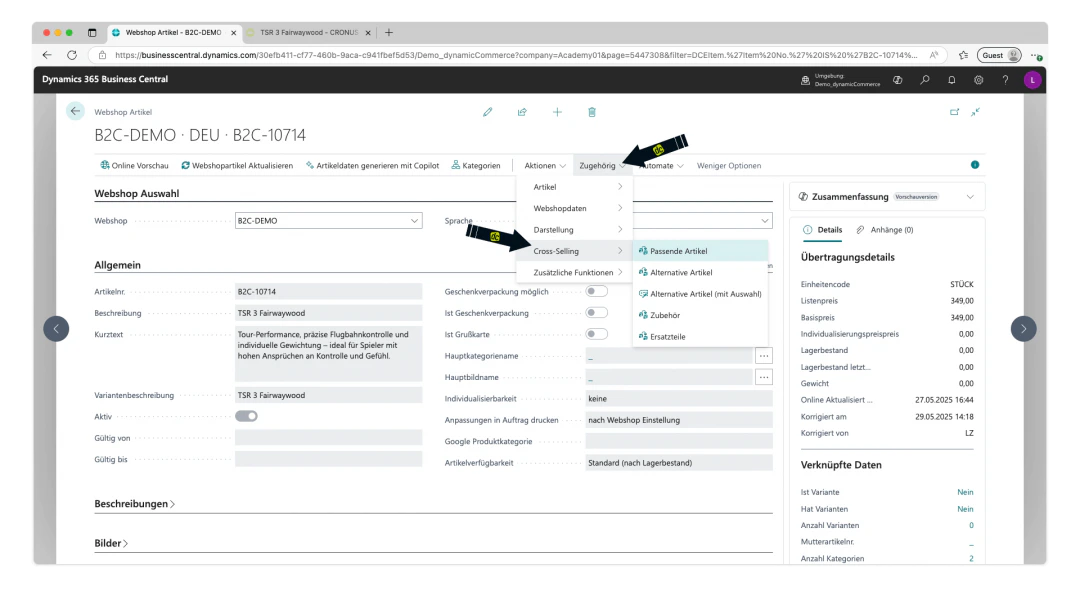Click Artikeldaten generieren mit Copilot
The width and height of the screenshot is (1080, 608).
[373, 165]
